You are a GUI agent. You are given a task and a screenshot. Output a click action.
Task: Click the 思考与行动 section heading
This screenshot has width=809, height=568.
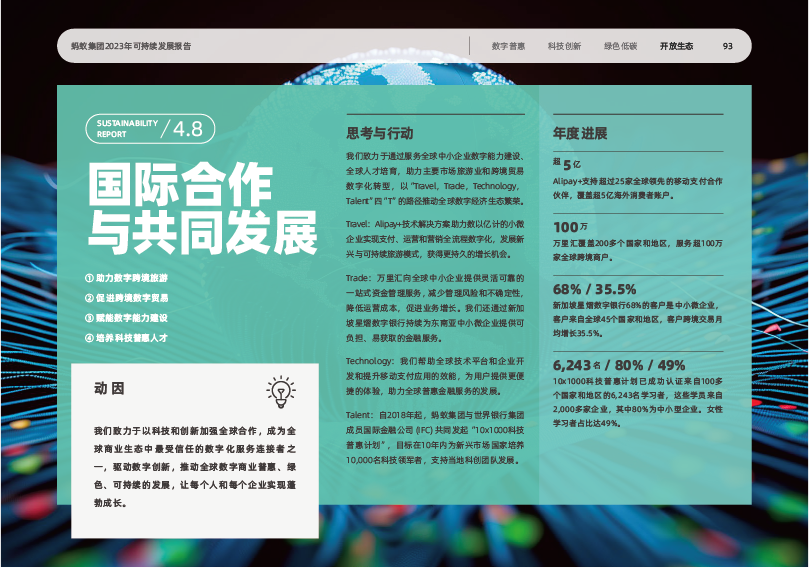click(x=379, y=132)
